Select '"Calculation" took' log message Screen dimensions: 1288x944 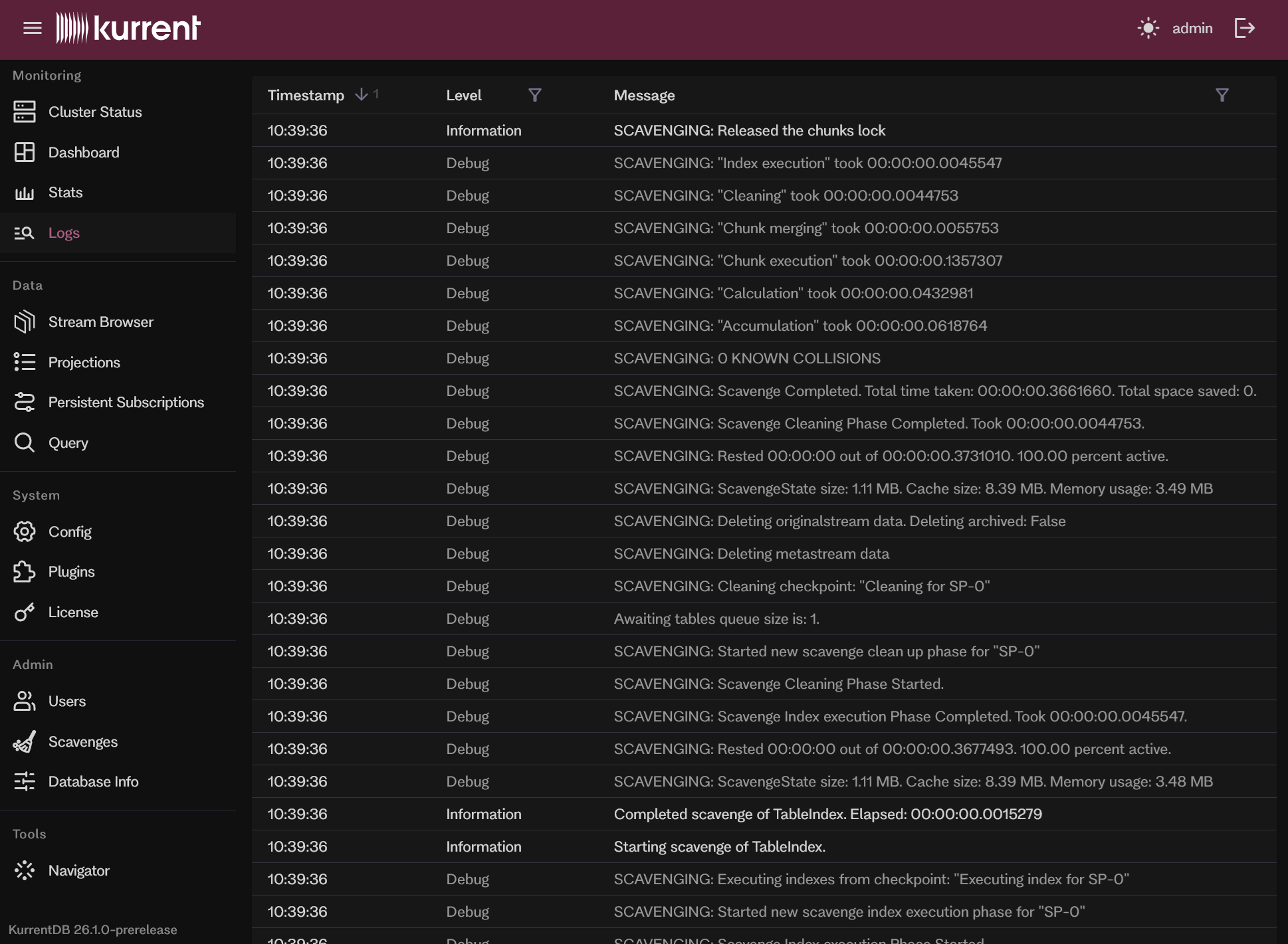click(x=793, y=293)
